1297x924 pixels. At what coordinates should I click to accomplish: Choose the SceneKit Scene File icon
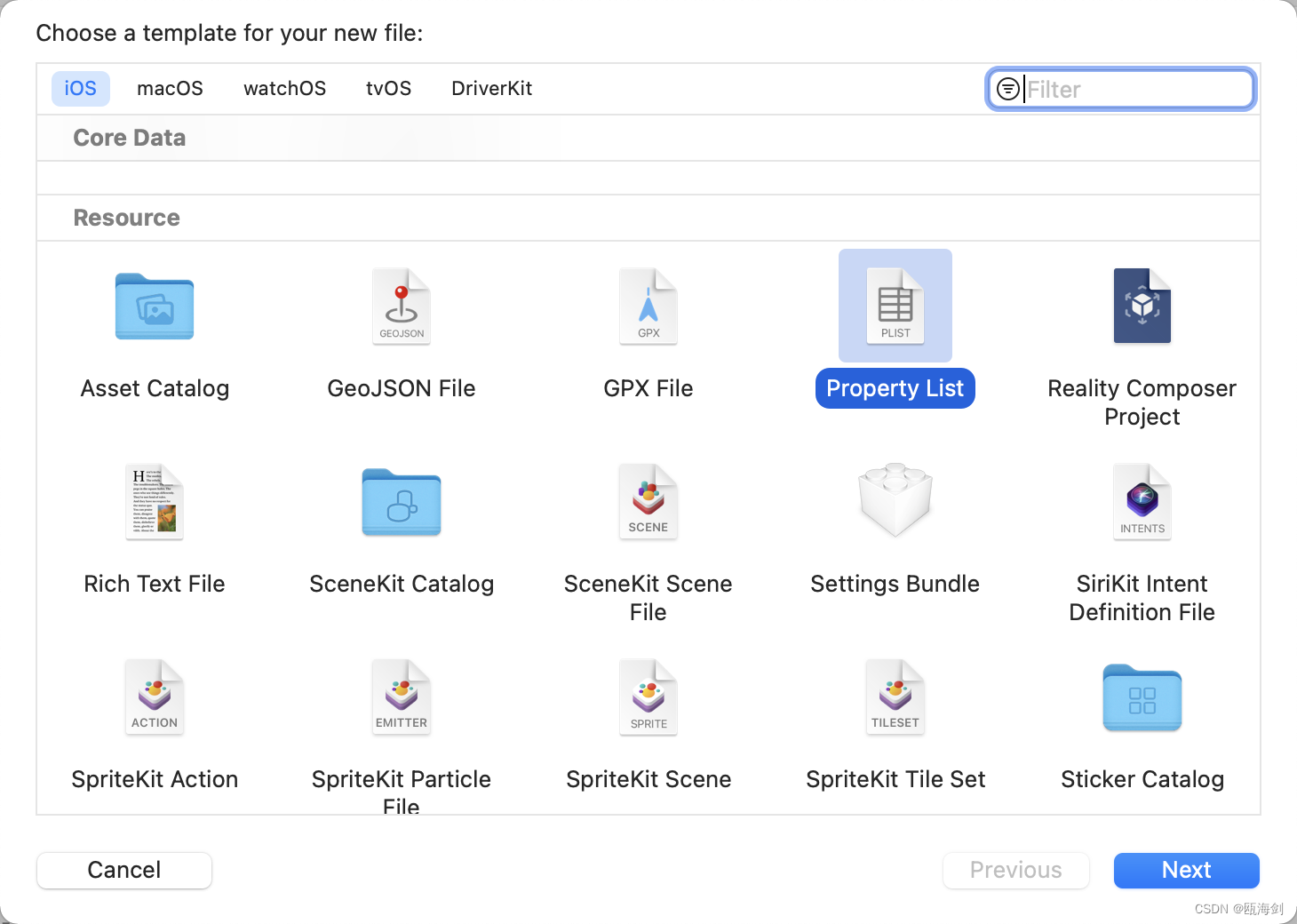coord(648,502)
